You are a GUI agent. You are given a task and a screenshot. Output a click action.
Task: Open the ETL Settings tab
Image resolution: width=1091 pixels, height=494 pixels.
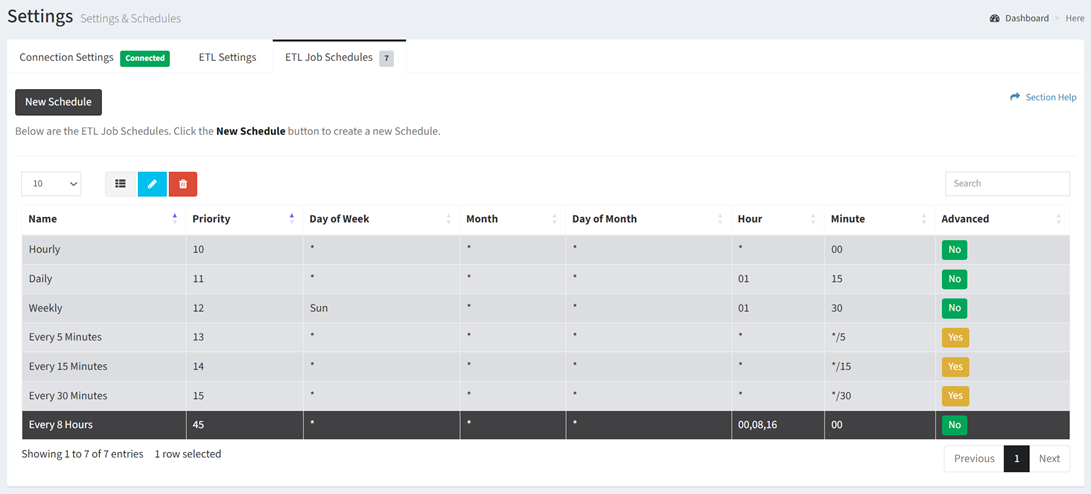(x=227, y=58)
